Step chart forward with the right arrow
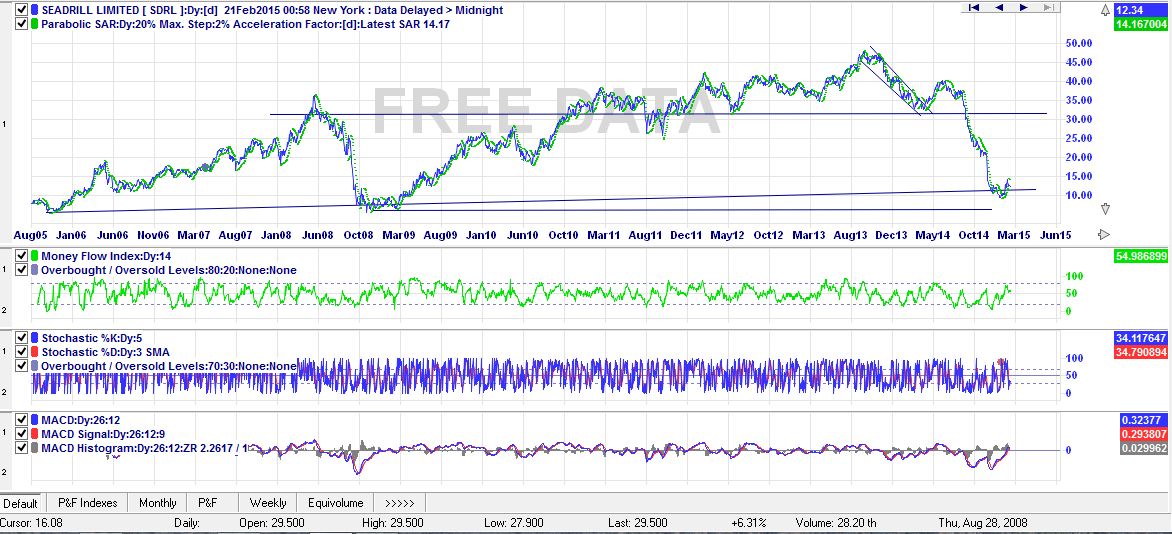1172x534 pixels. [1023, 7]
